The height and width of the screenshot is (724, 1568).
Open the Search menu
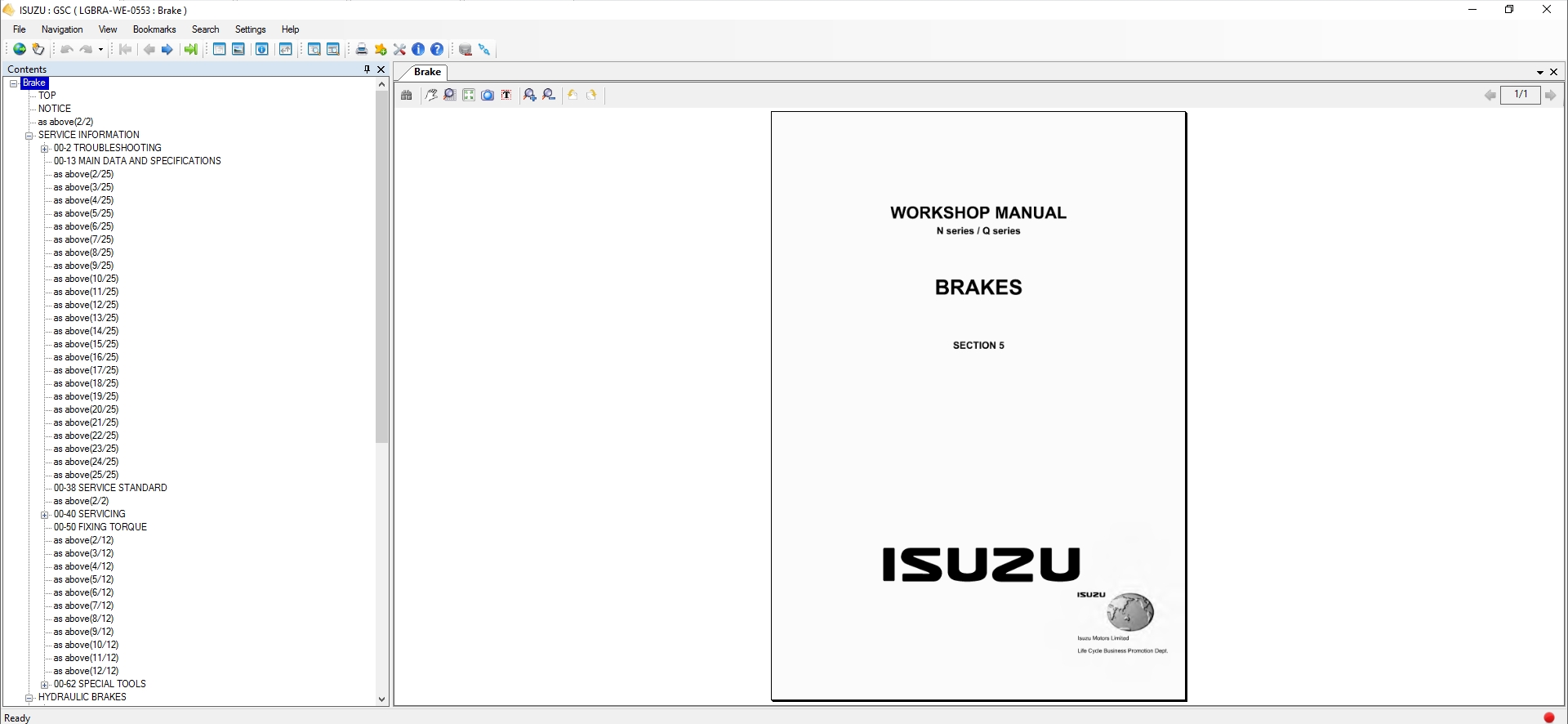(206, 29)
